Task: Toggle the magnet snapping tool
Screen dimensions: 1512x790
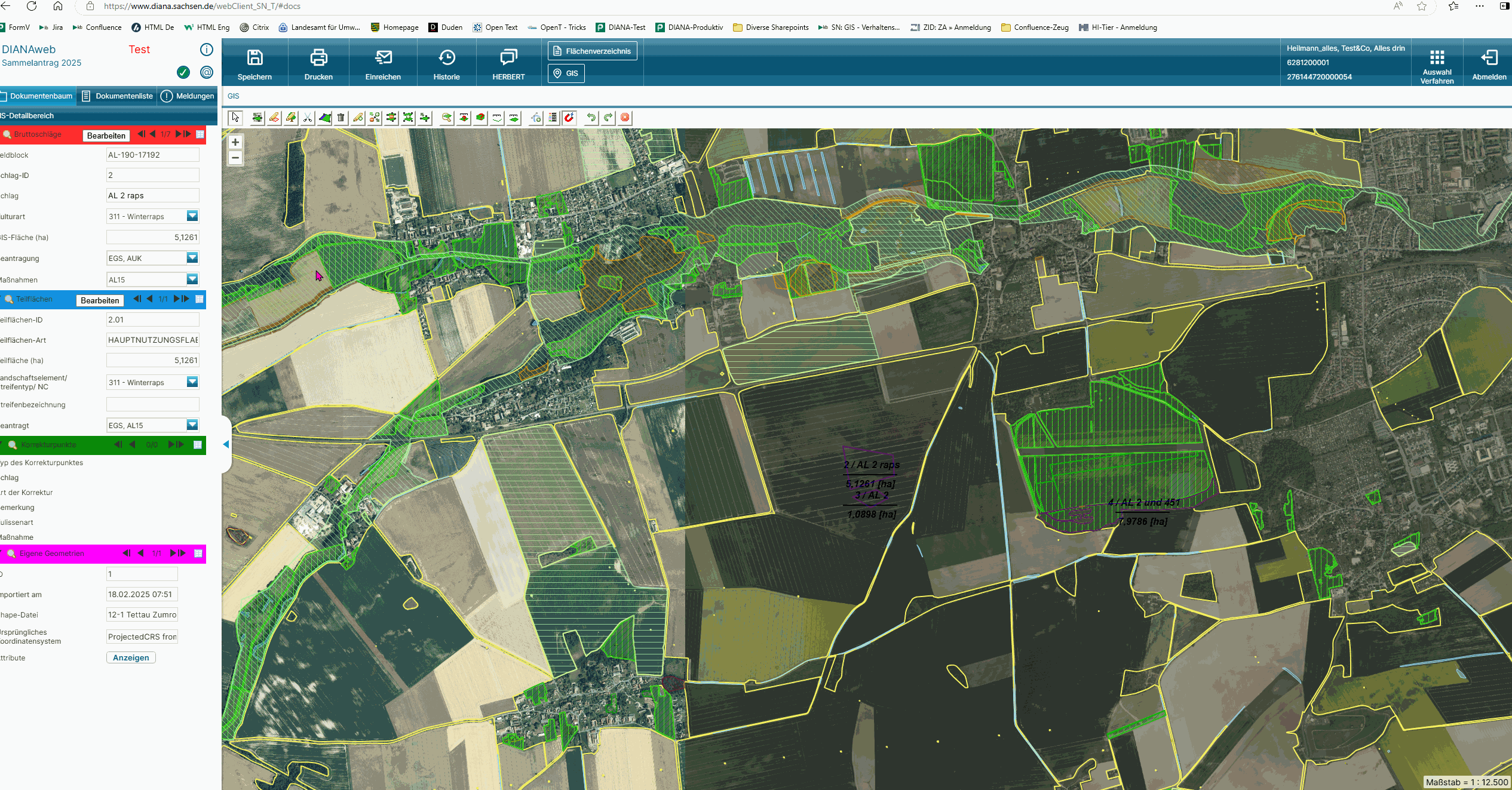Action: pos(570,118)
